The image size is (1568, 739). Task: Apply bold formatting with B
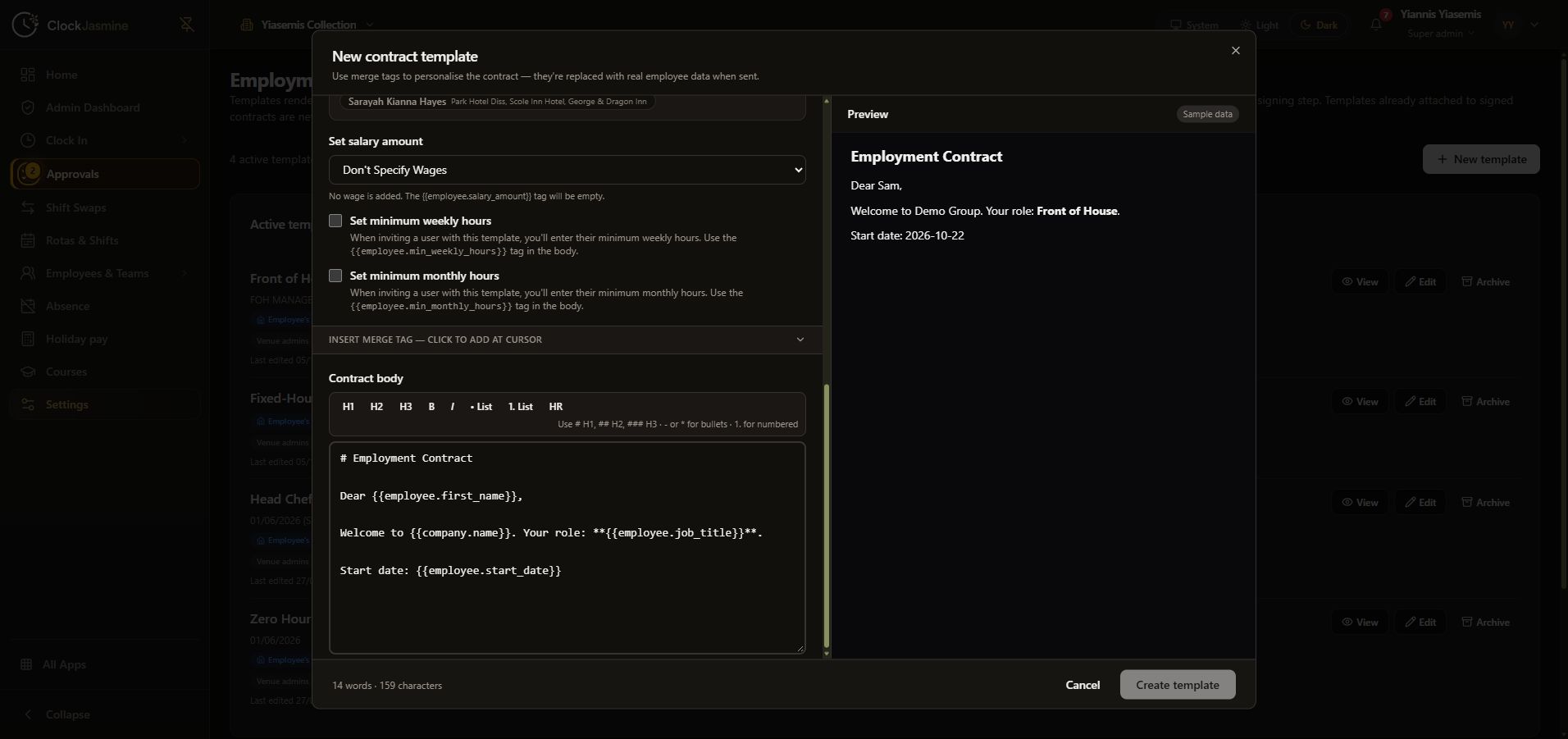click(x=431, y=407)
